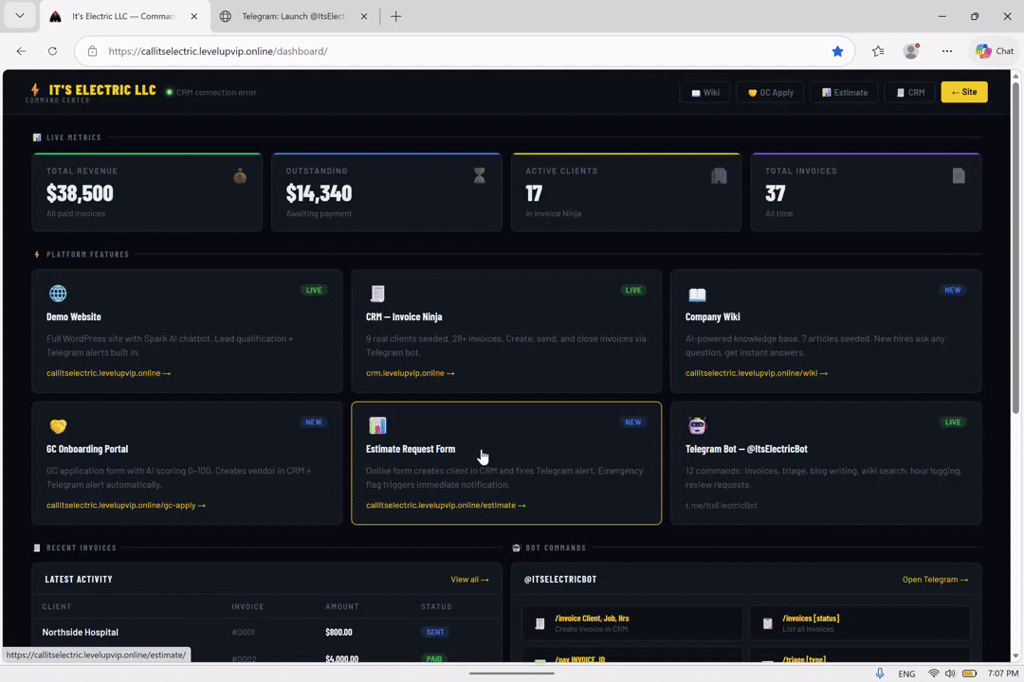The width and height of the screenshot is (1024, 682).
Task: Open the /estimate form link
Action: click(x=445, y=505)
